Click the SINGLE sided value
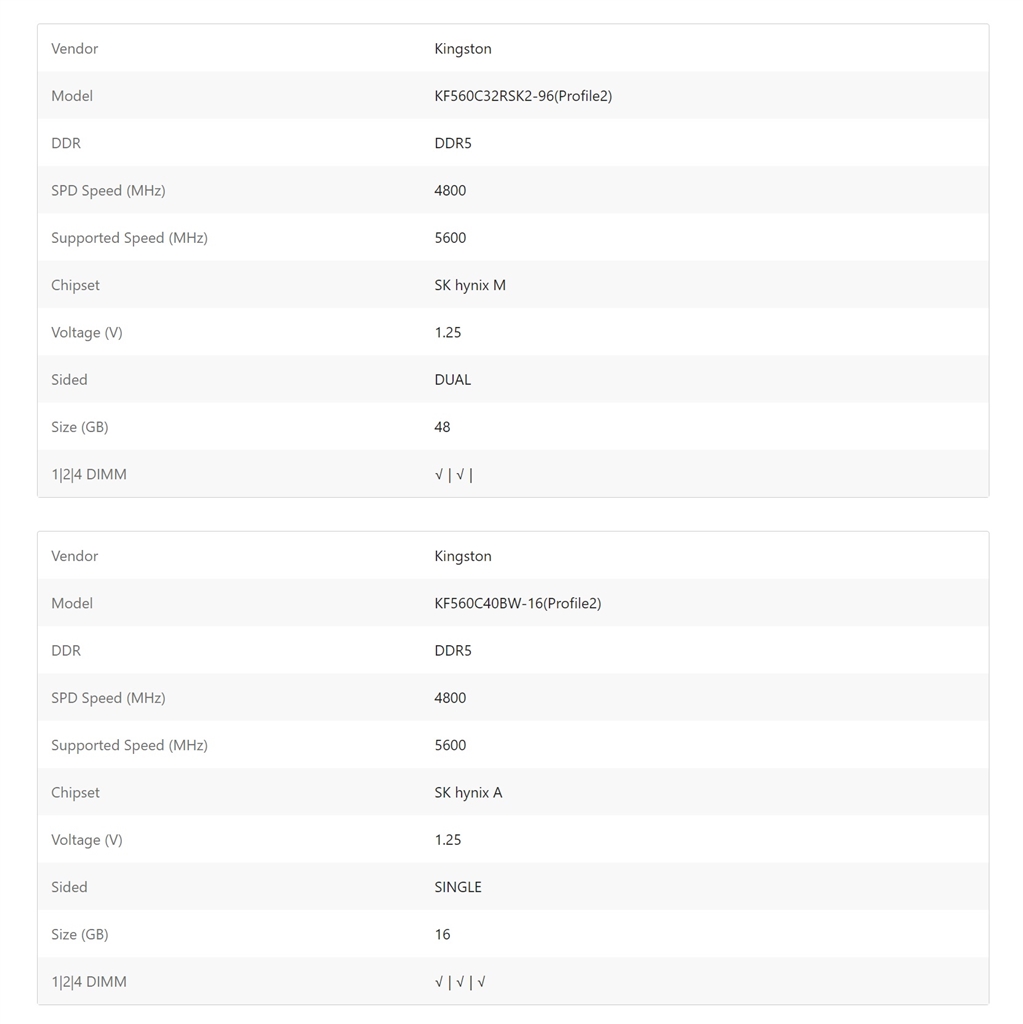Screen dimensions: 1023x1024 pos(457,887)
